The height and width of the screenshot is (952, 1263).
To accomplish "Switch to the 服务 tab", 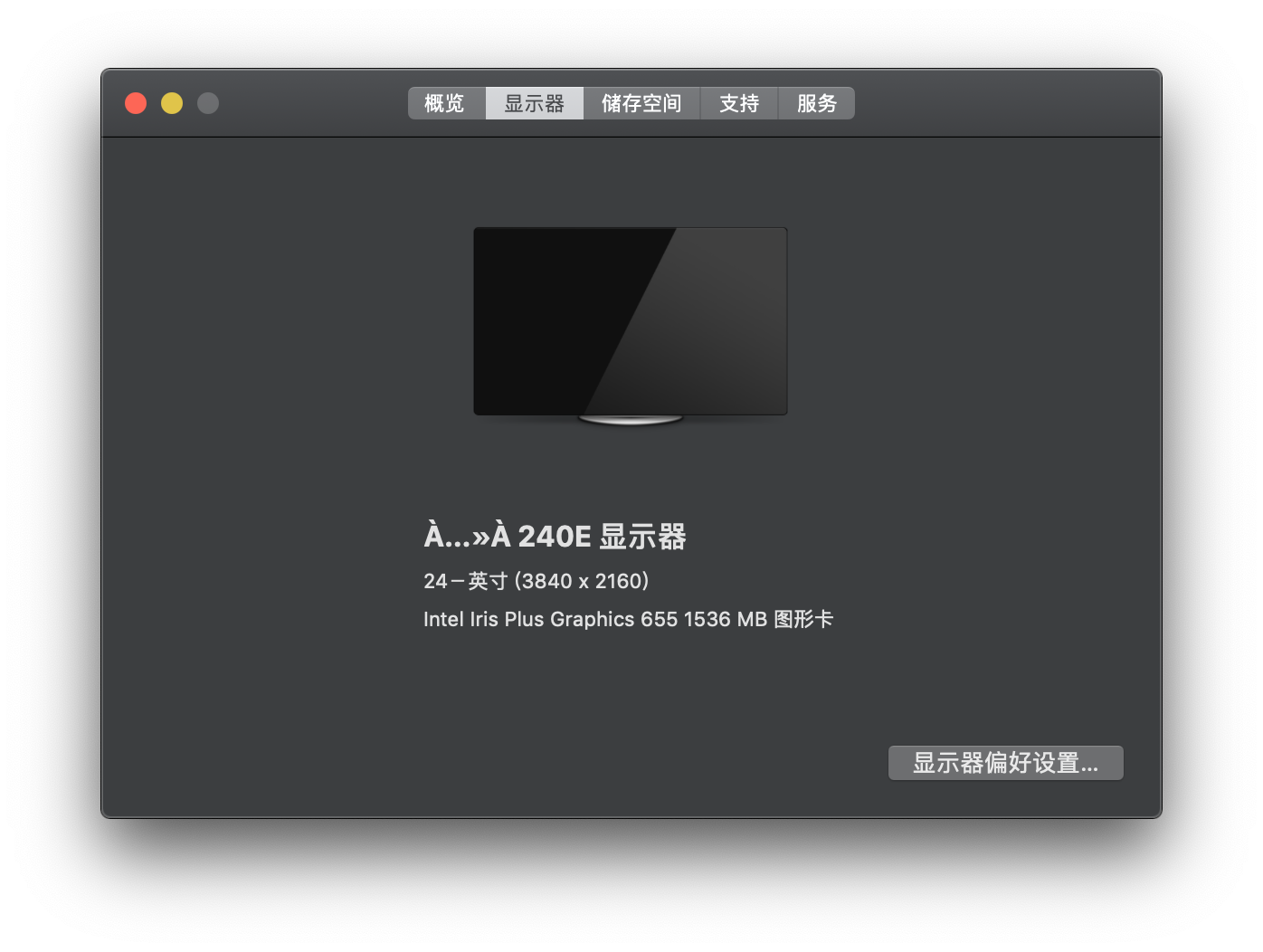I will click(x=816, y=104).
